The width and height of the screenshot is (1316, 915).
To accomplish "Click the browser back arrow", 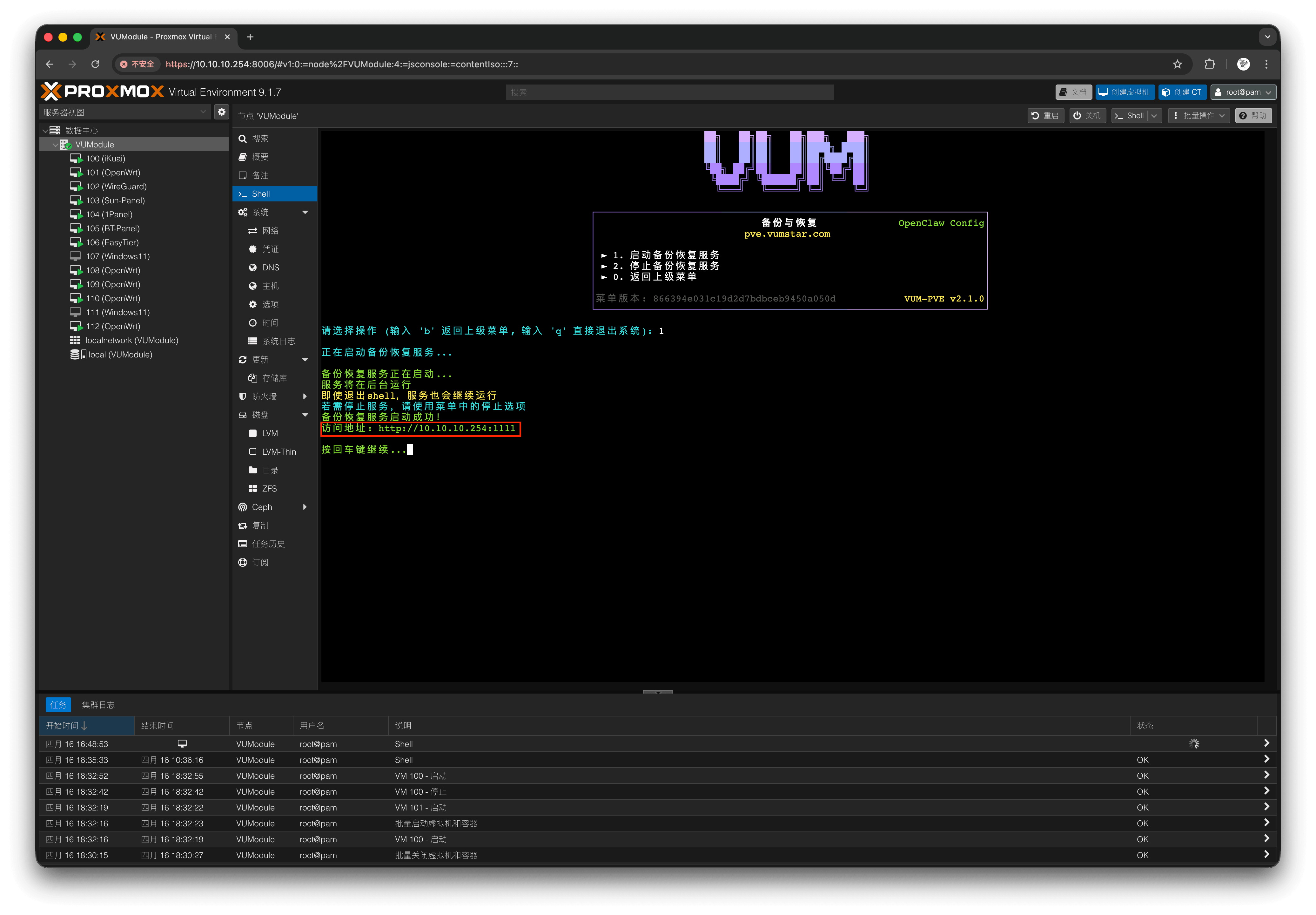I will click(x=50, y=64).
